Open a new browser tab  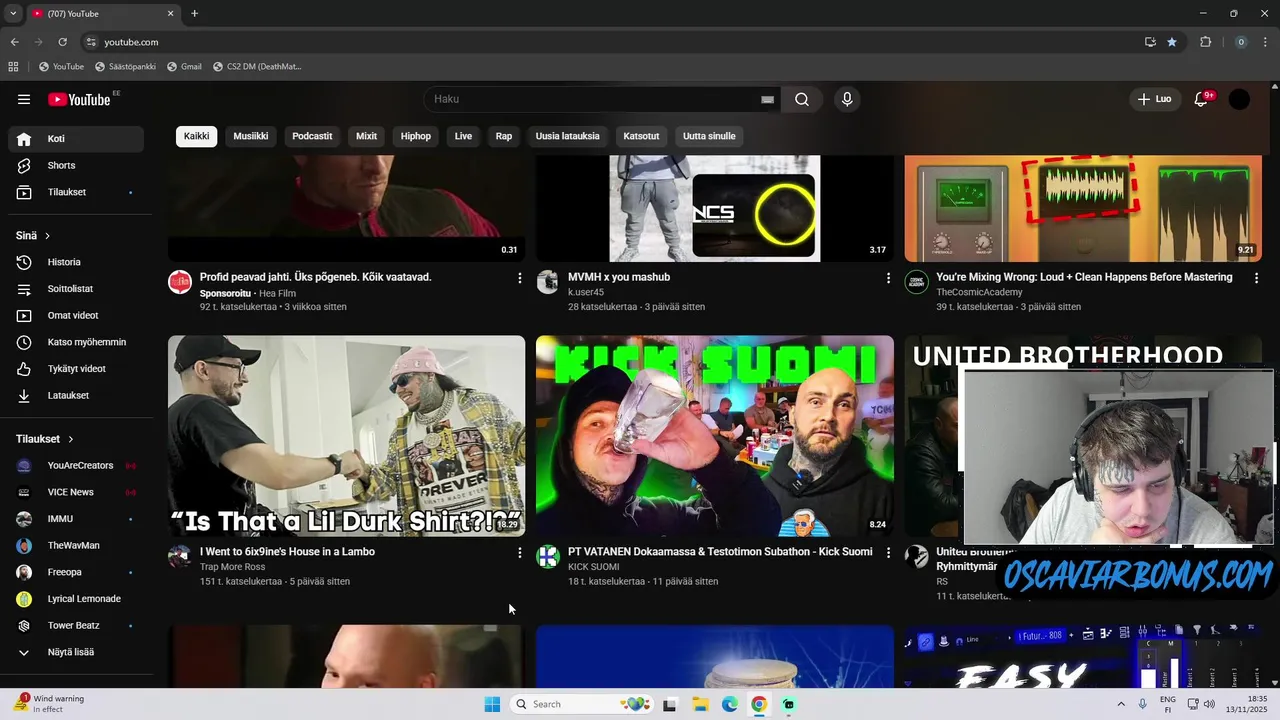click(194, 14)
